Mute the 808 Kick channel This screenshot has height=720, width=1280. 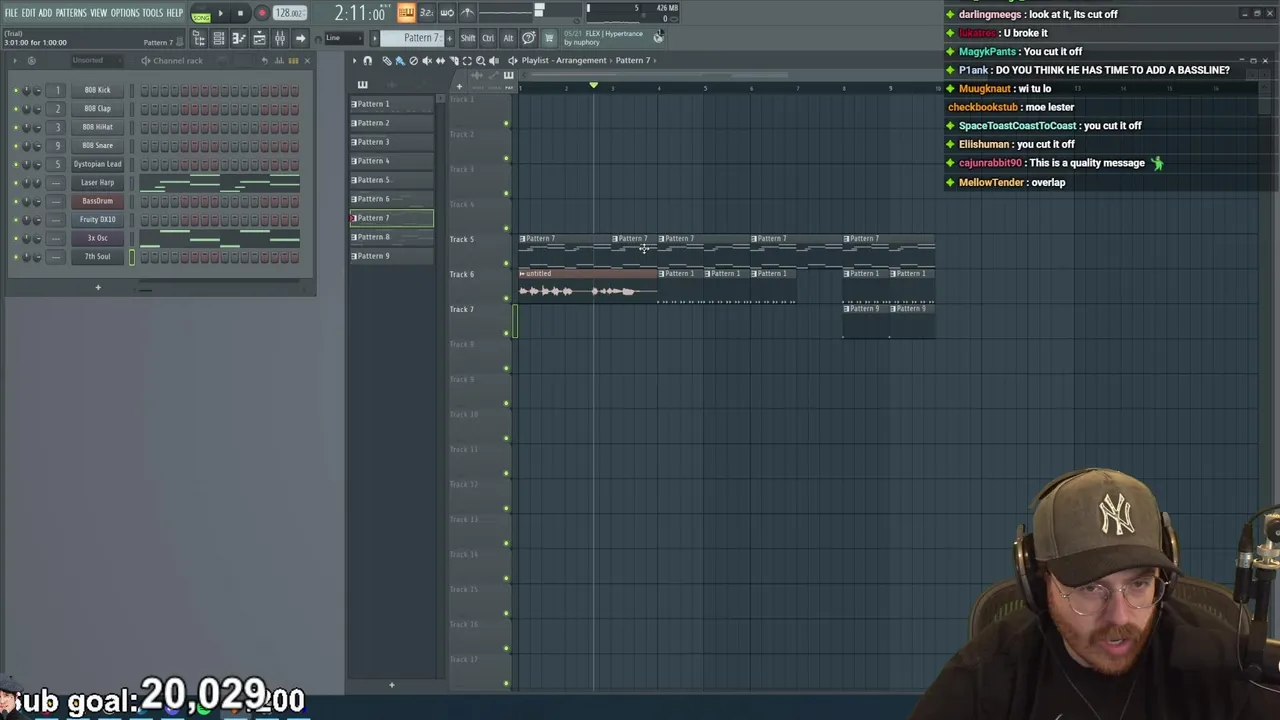tap(16, 90)
